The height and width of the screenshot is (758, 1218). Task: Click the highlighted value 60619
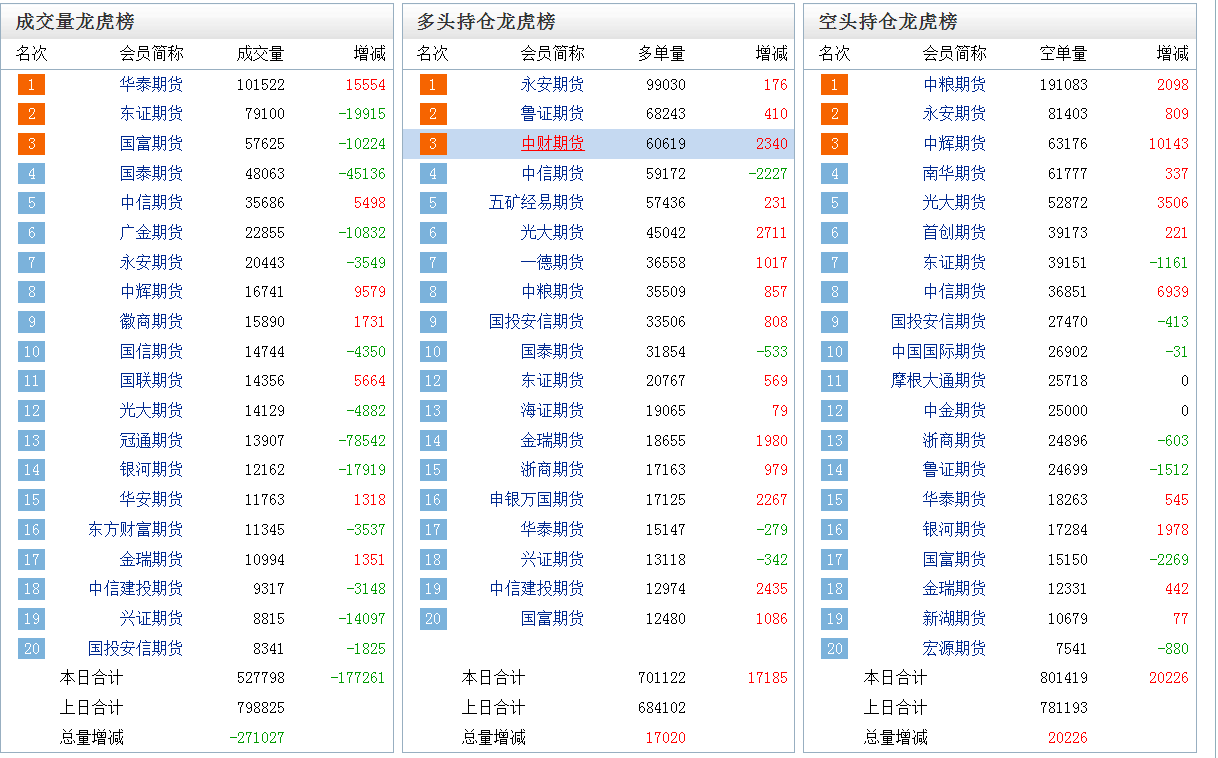(666, 144)
